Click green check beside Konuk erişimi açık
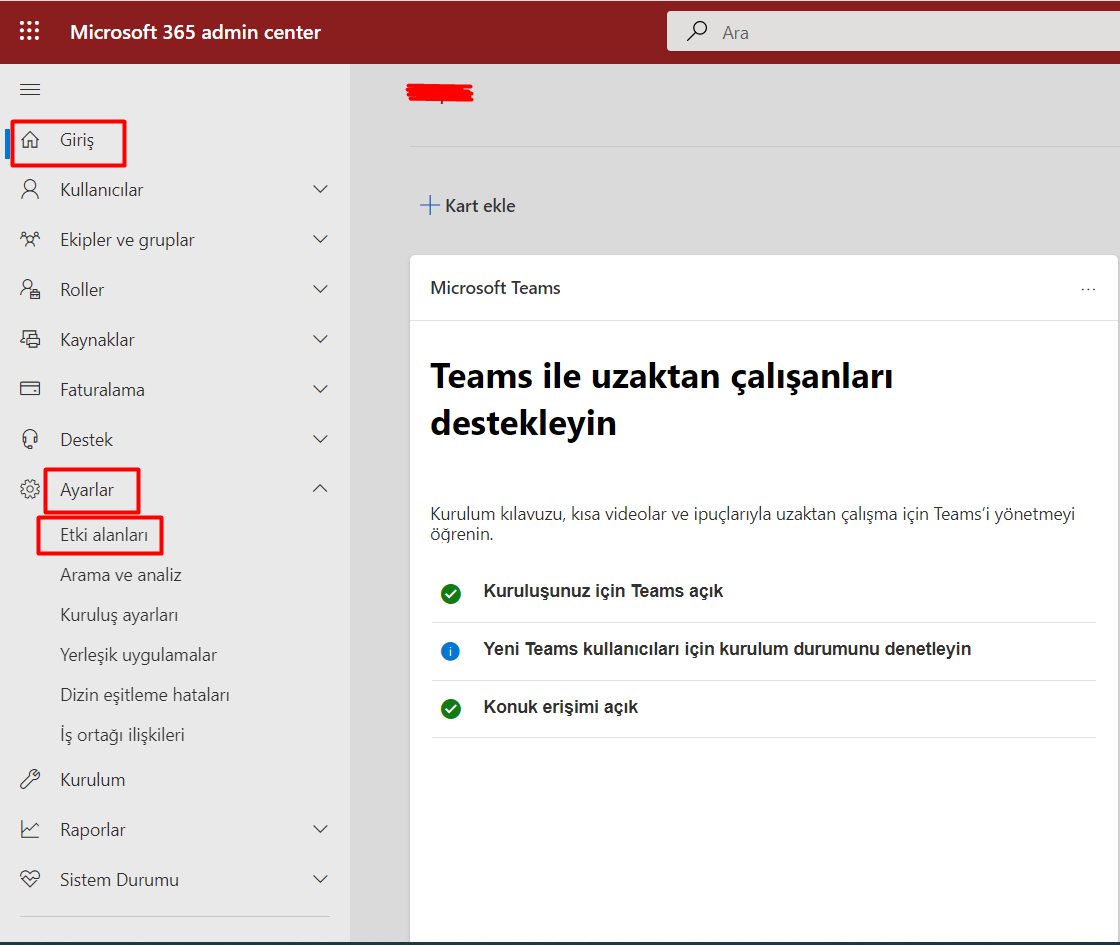Viewport: 1120px width, 945px height. click(x=451, y=709)
